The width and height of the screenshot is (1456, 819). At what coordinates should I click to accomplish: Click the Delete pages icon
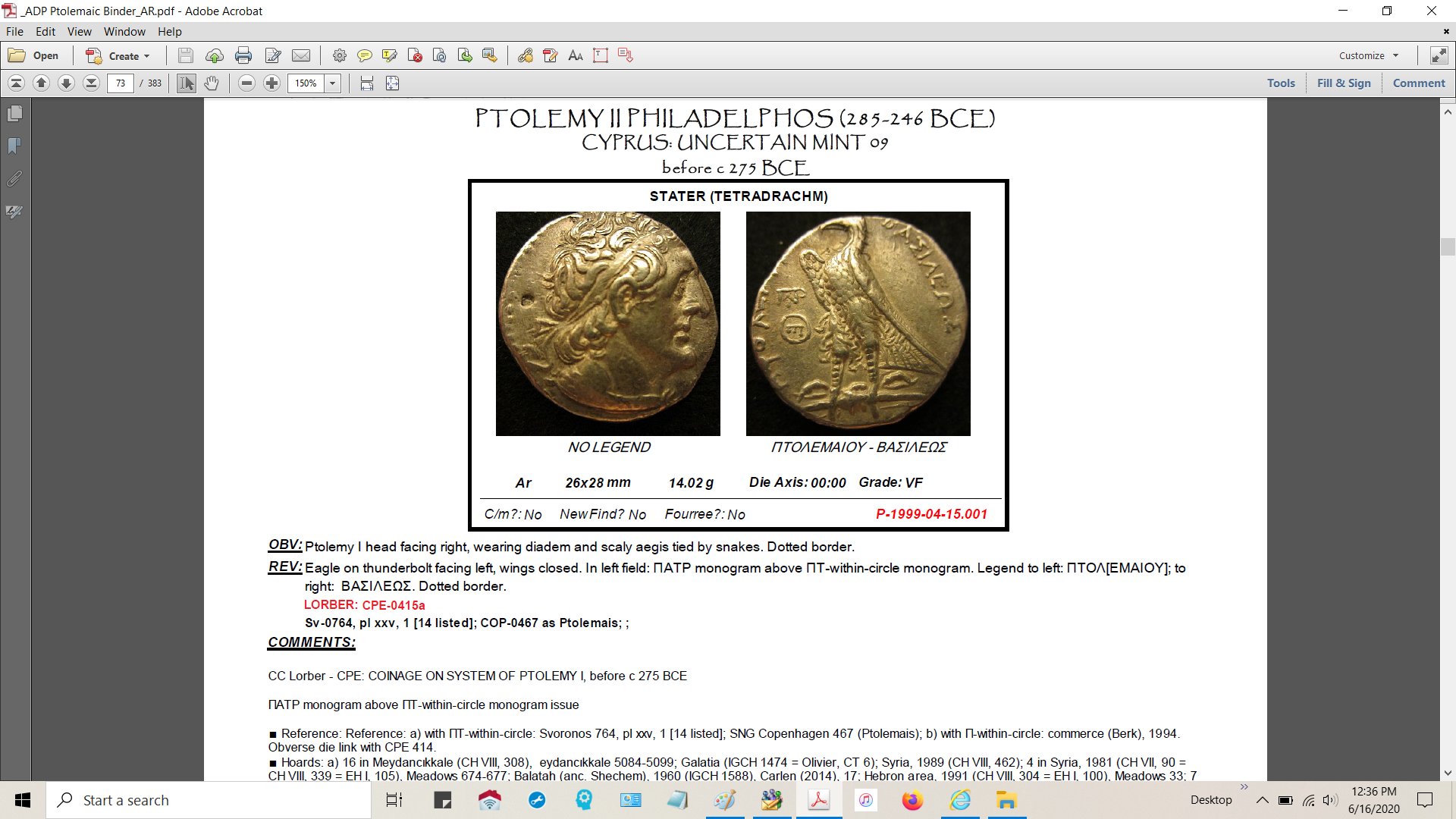(x=415, y=55)
